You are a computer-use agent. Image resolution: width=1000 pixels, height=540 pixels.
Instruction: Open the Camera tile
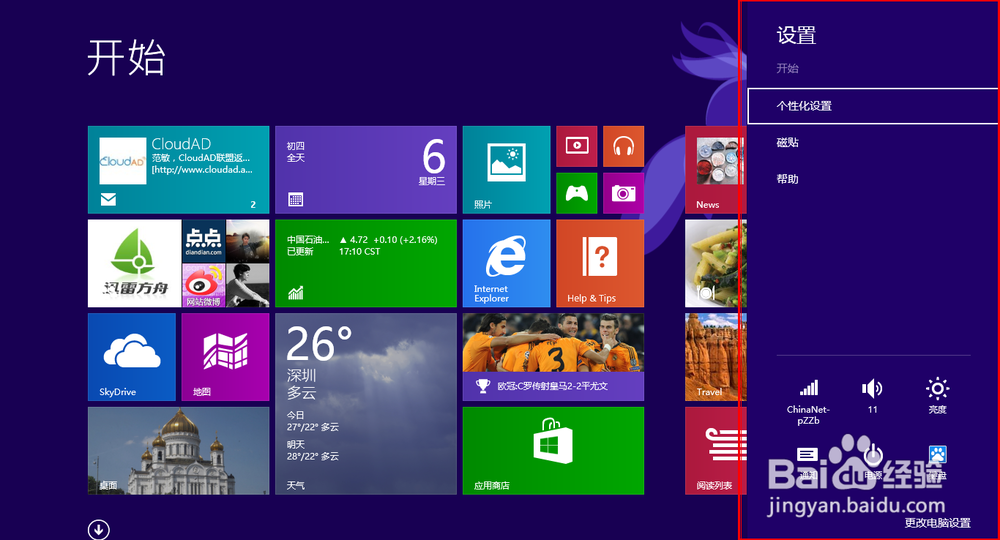click(x=623, y=193)
